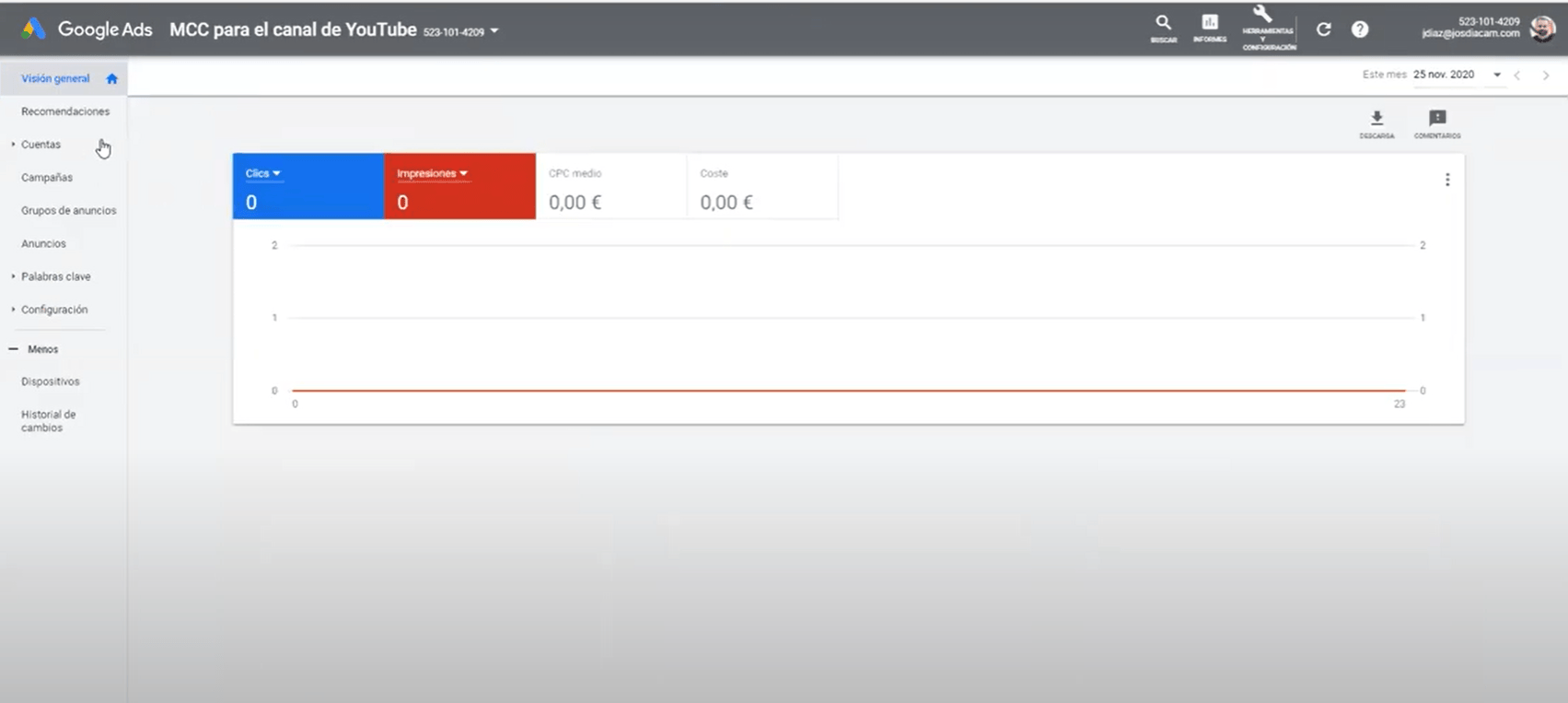Expand the Cuentas sidebar section

coord(14,145)
